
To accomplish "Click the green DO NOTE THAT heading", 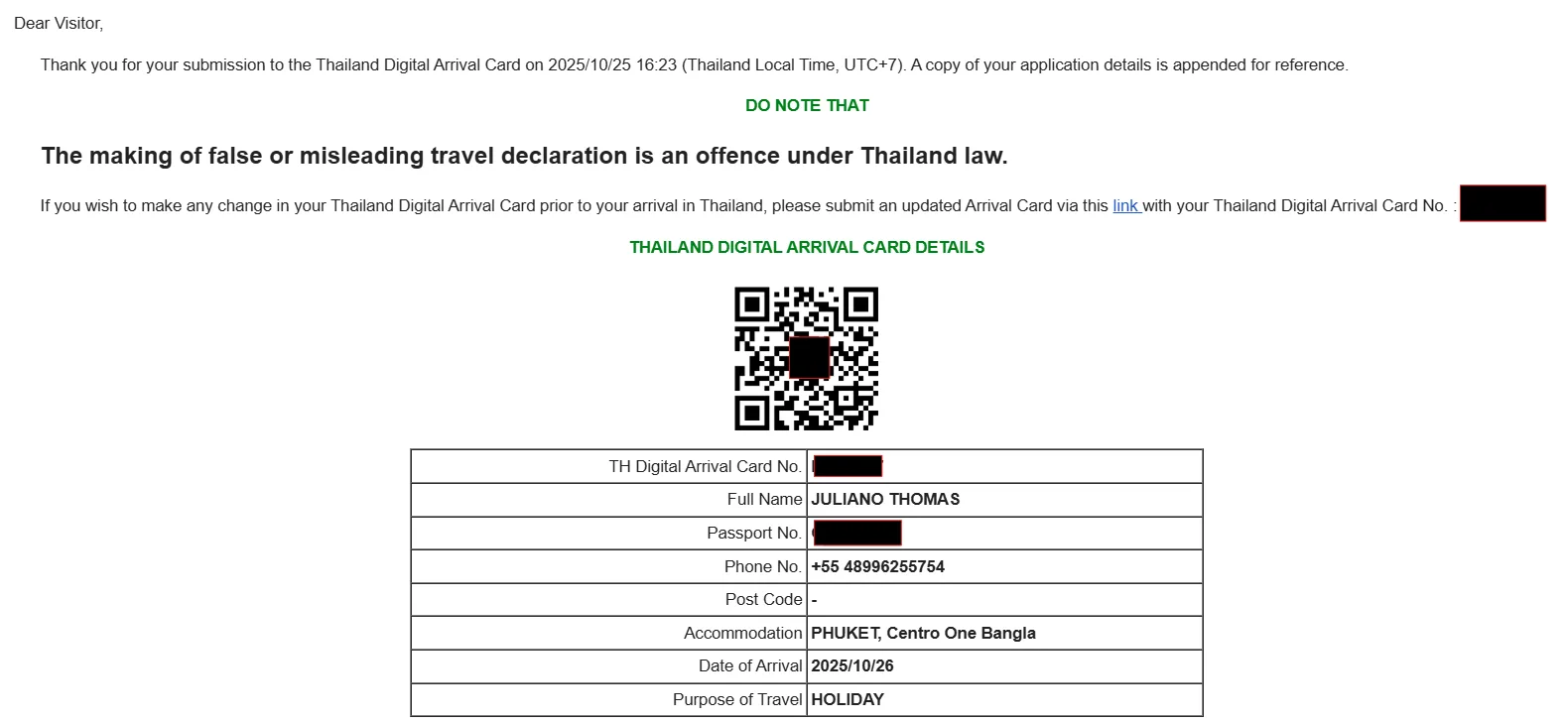I will coord(807,105).
